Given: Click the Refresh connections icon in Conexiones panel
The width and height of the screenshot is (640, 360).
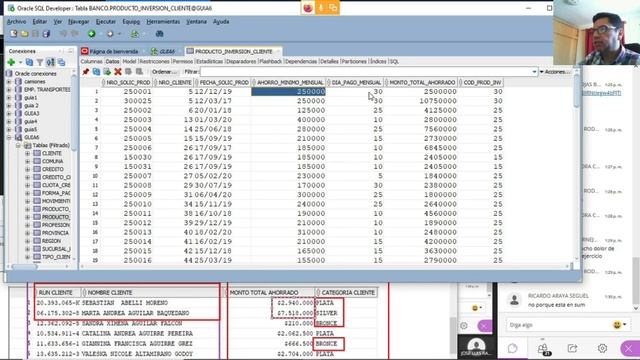Looking at the screenshot, I should (x=29, y=62).
